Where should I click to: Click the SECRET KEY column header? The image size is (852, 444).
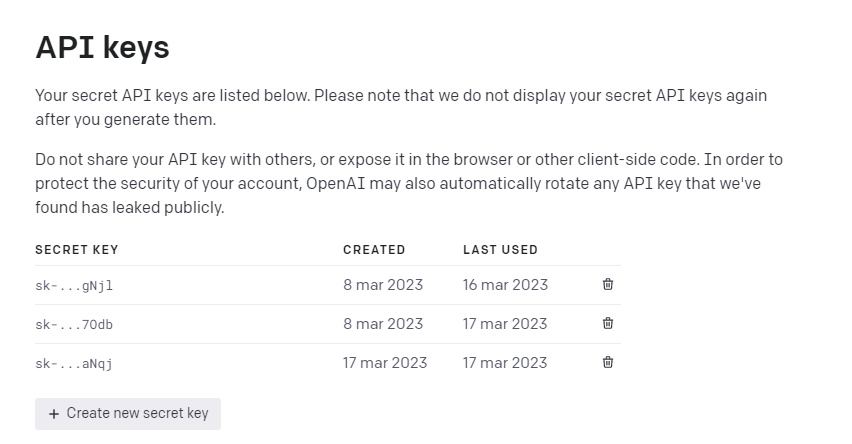(x=77, y=250)
